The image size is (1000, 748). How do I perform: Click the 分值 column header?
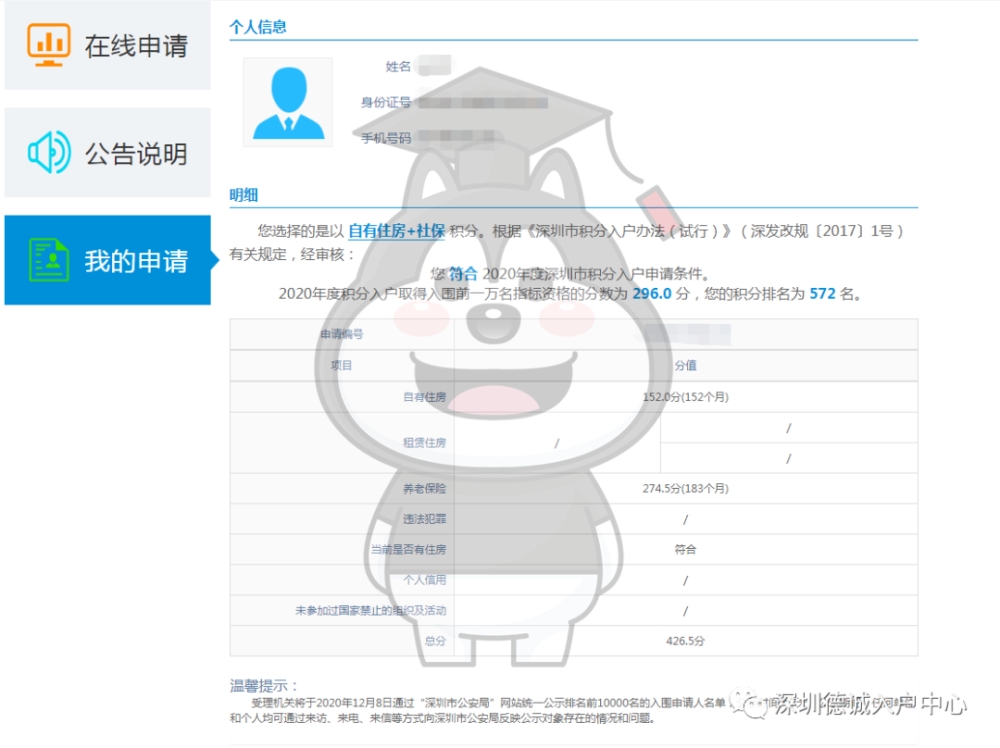686,365
